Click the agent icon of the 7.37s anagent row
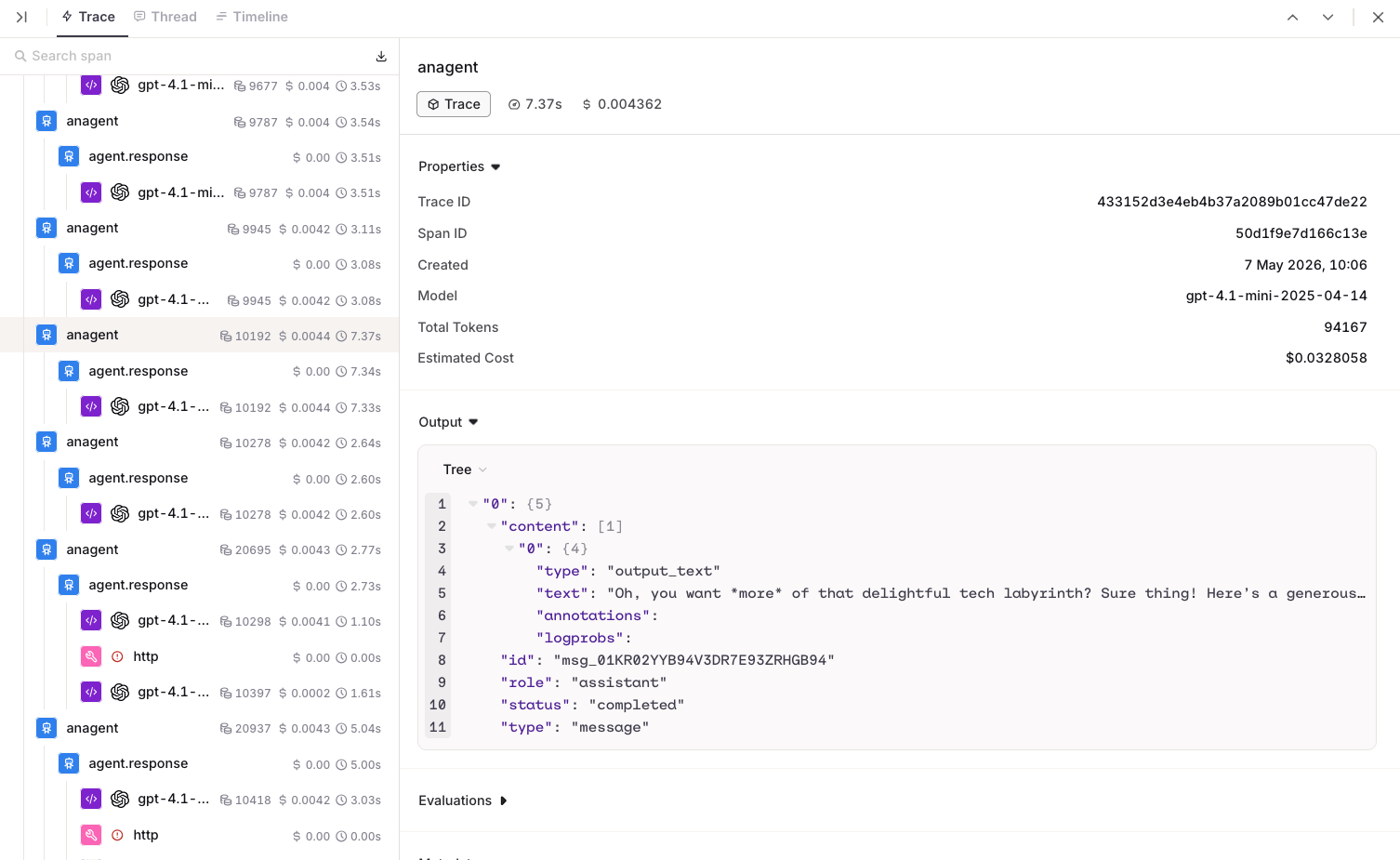 click(46, 335)
